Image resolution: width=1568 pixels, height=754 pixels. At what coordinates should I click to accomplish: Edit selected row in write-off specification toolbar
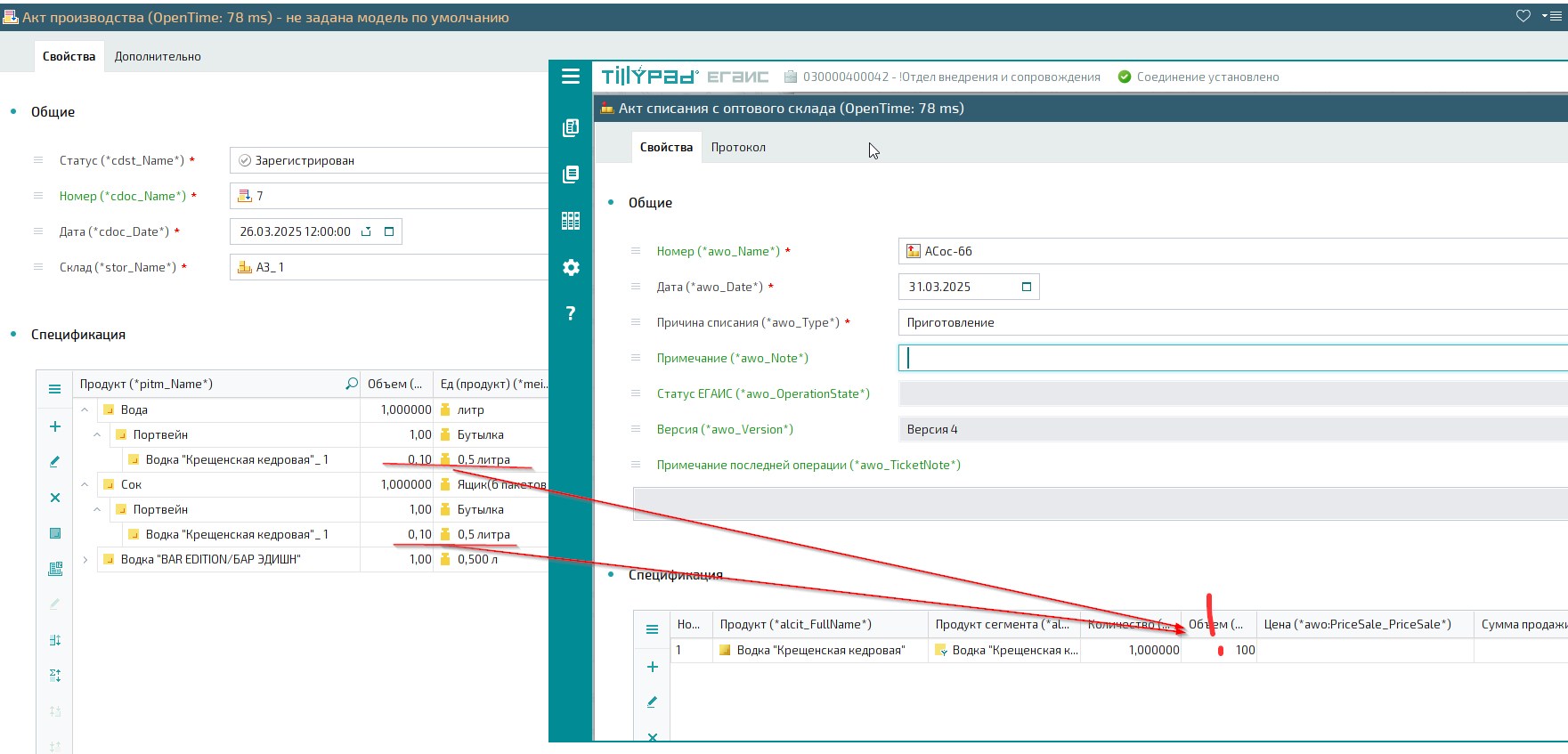(653, 702)
